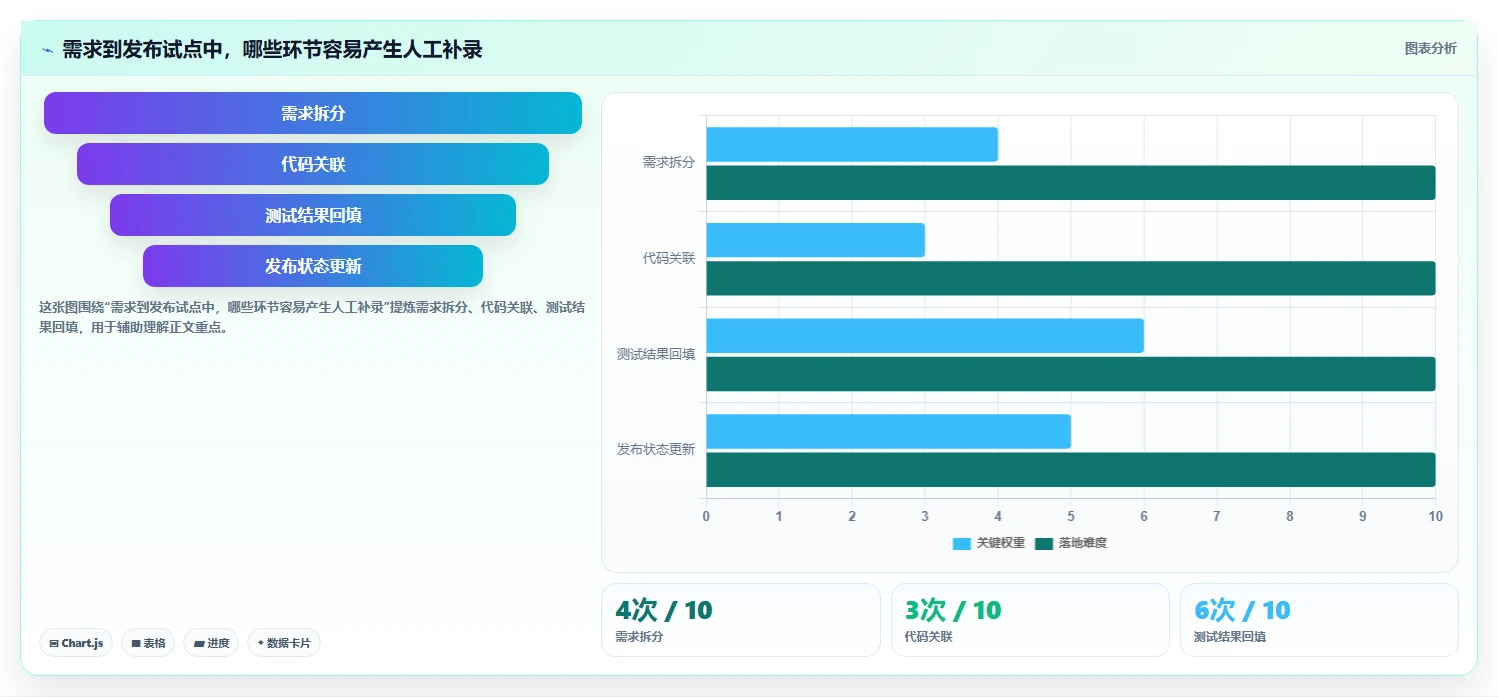The width and height of the screenshot is (1498, 697).
Task: Click the 代码关联 dark green bar
Action: click(x=1071, y=278)
